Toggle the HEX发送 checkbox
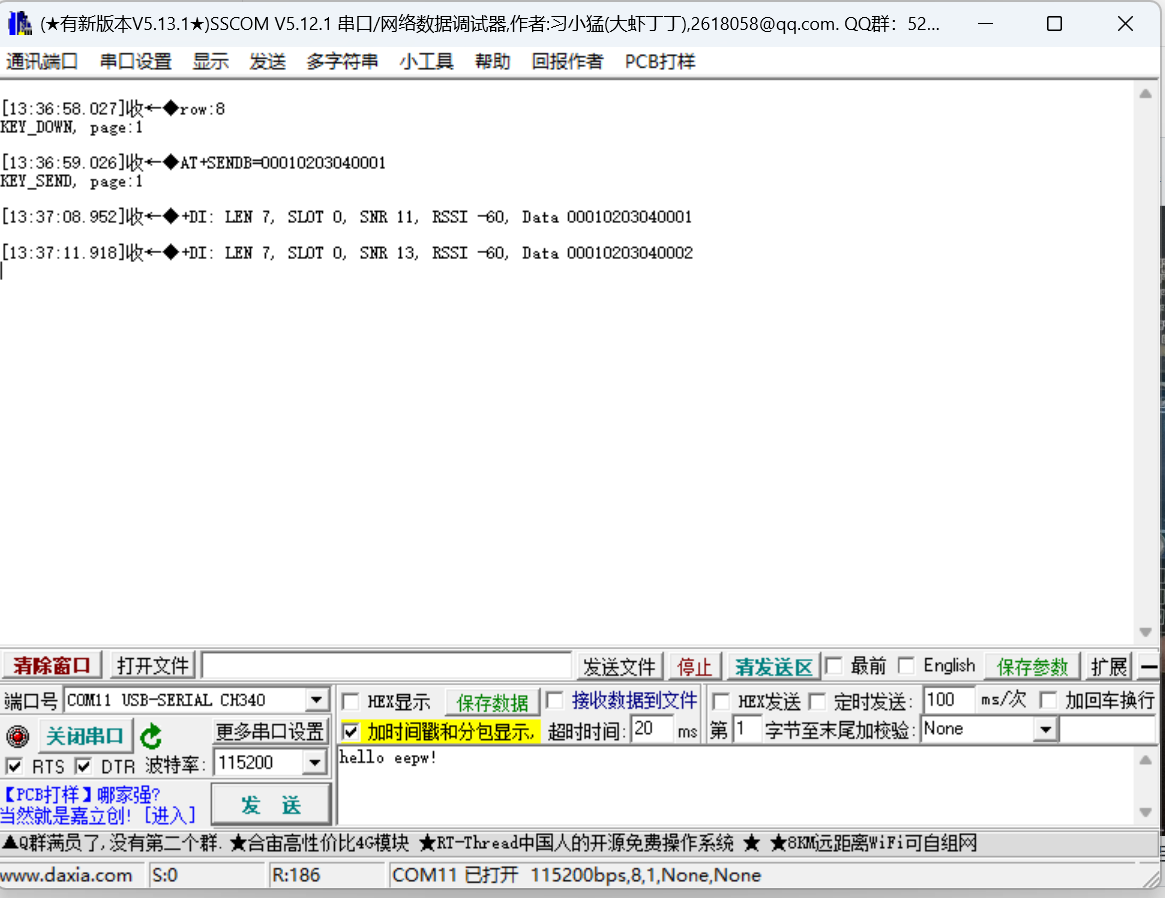 coord(720,701)
